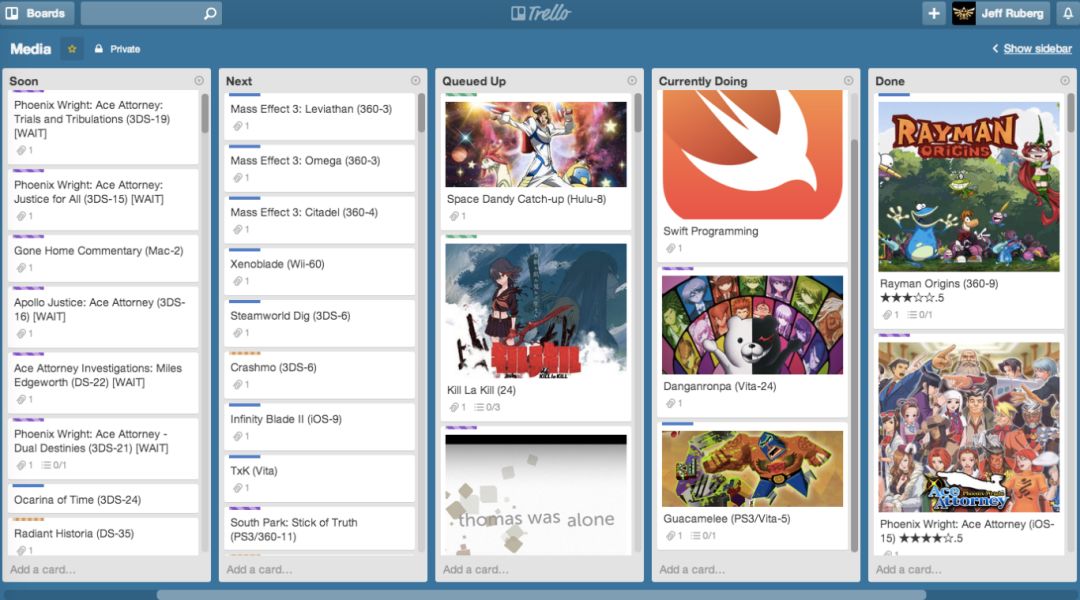This screenshot has width=1080, height=600.
Task: Click the Private lock icon
Action: click(x=97, y=48)
